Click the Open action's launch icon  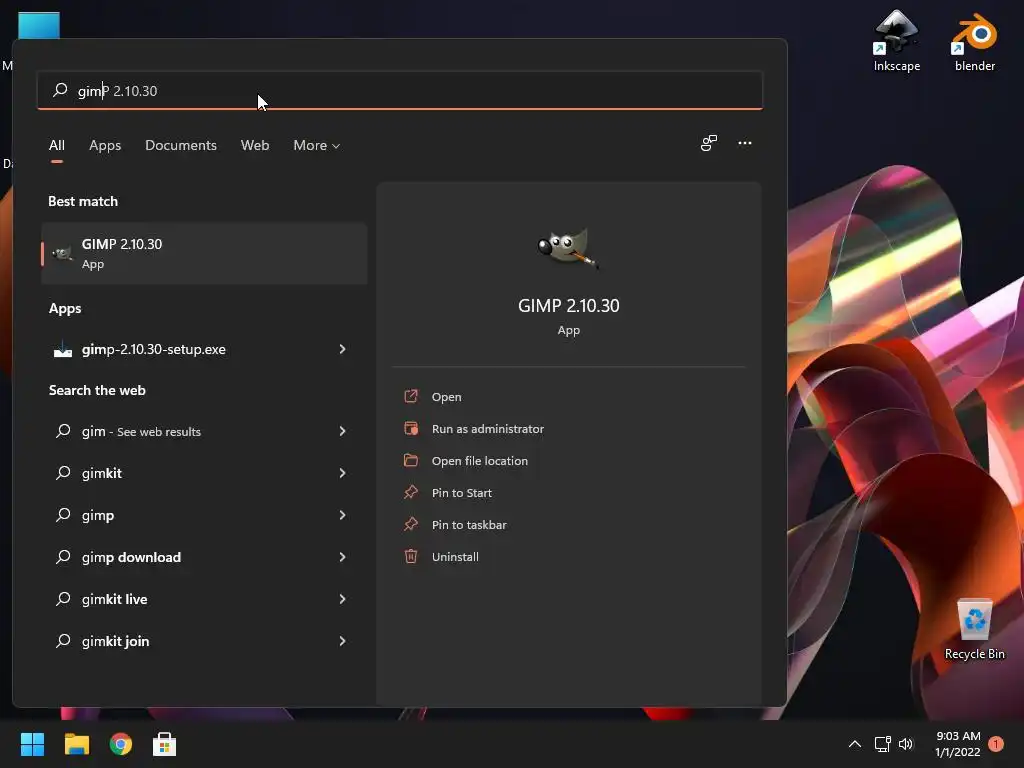click(411, 396)
